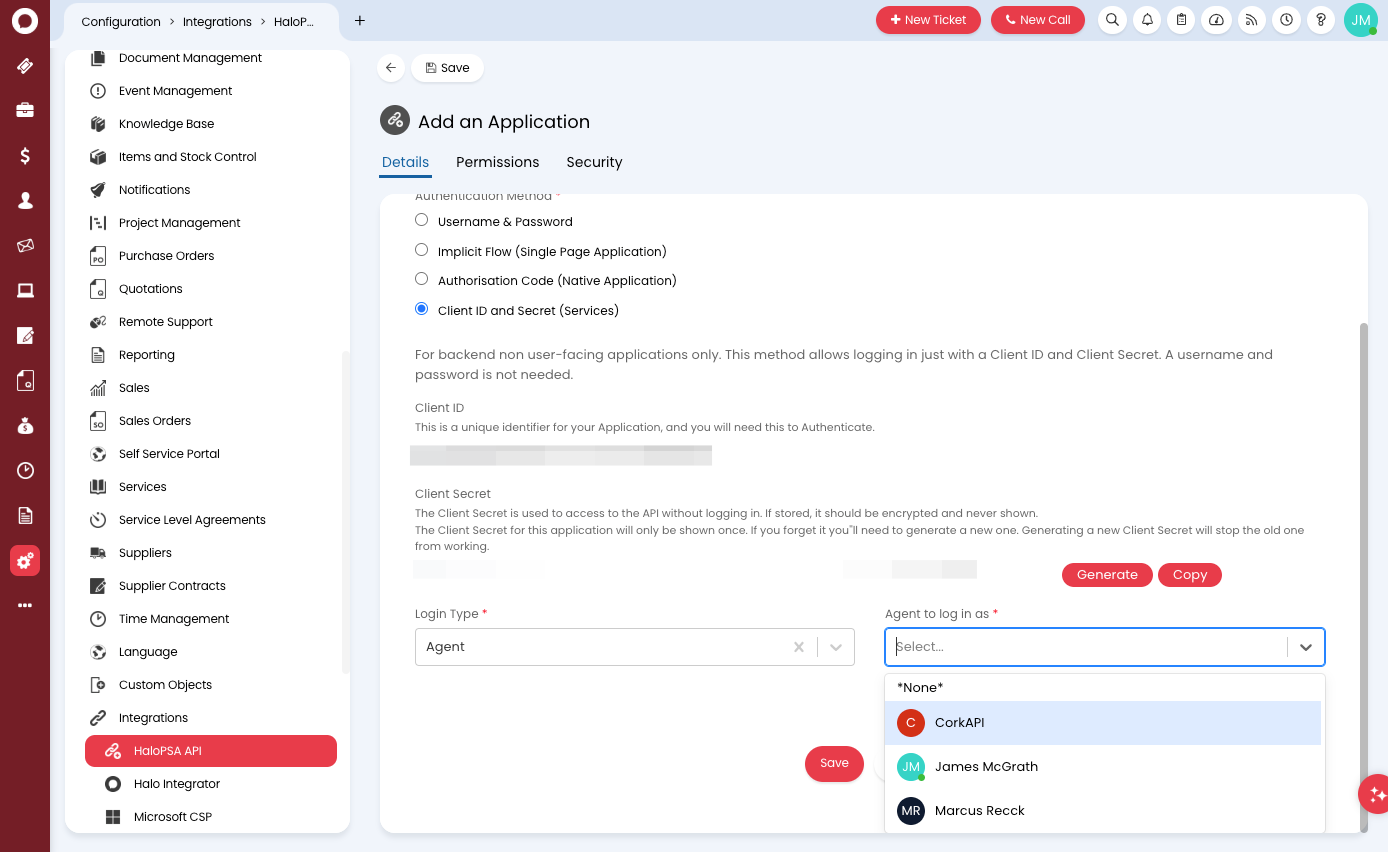Switch to the Security tab
Screen dimensions: 1388x852
(594, 162)
